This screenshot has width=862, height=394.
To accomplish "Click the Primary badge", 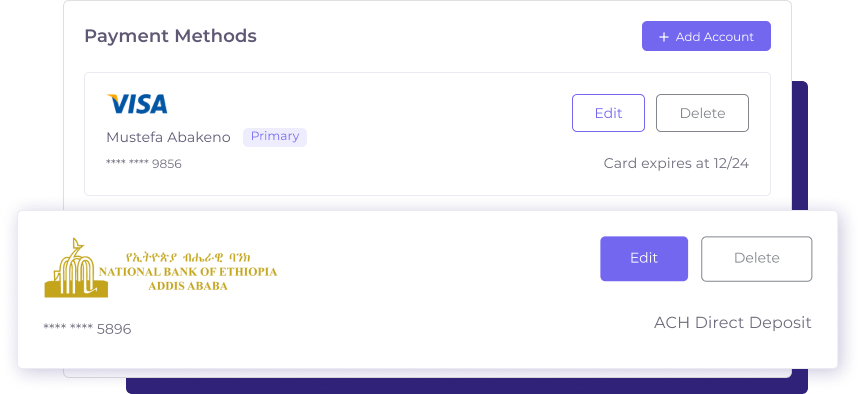I will pos(275,136).
